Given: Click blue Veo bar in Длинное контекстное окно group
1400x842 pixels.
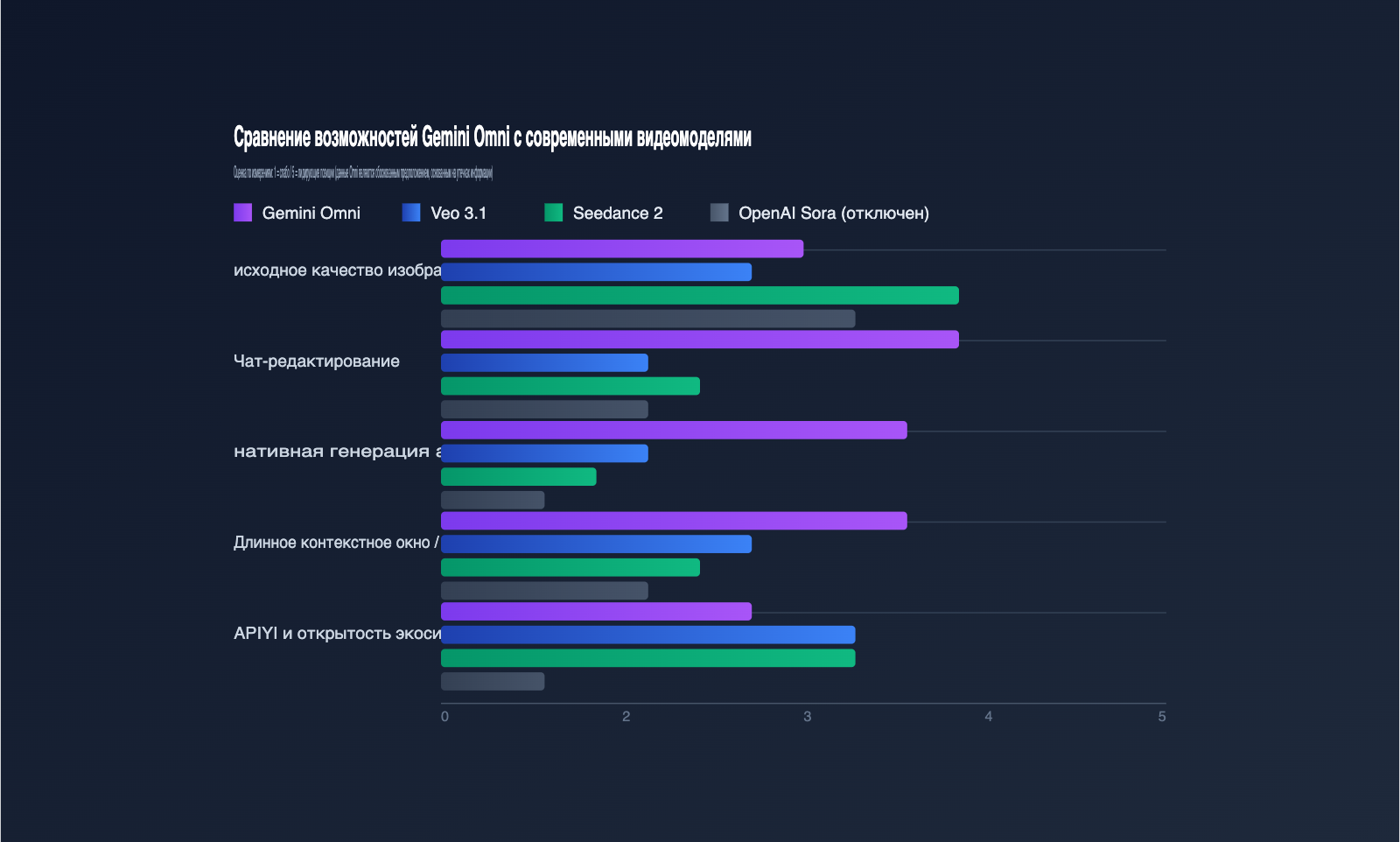Looking at the screenshot, I should 596,544.
